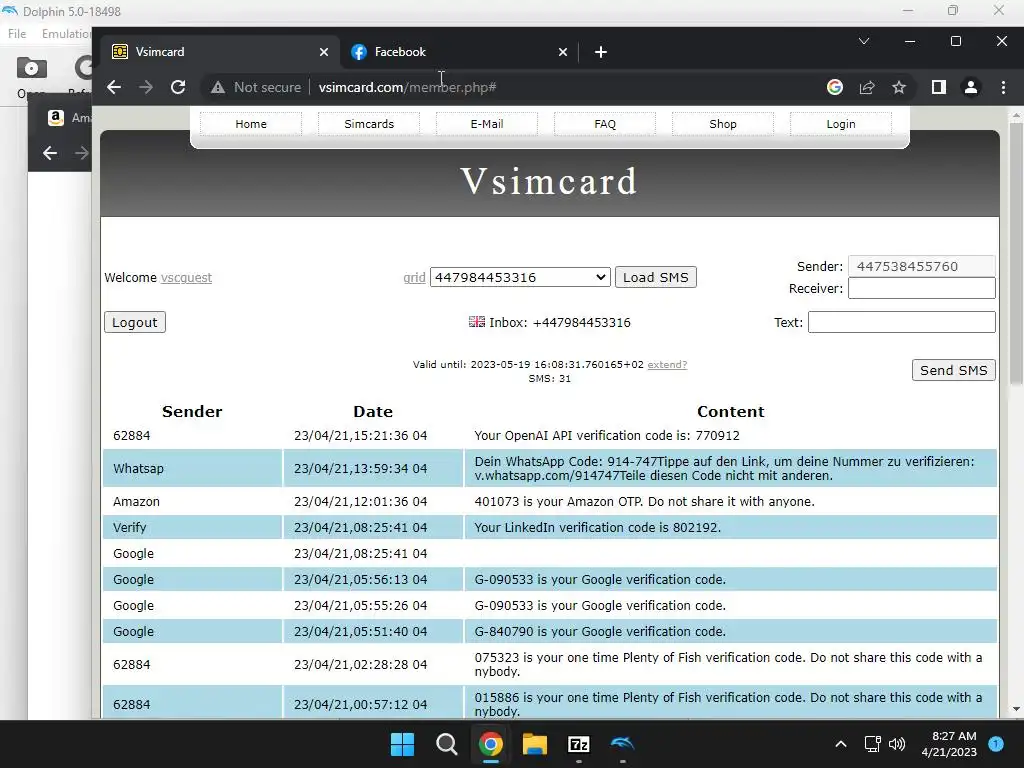Click the Whatsap sender cell
The width and height of the screenshot is (1024, 768).
click(192, 468)
